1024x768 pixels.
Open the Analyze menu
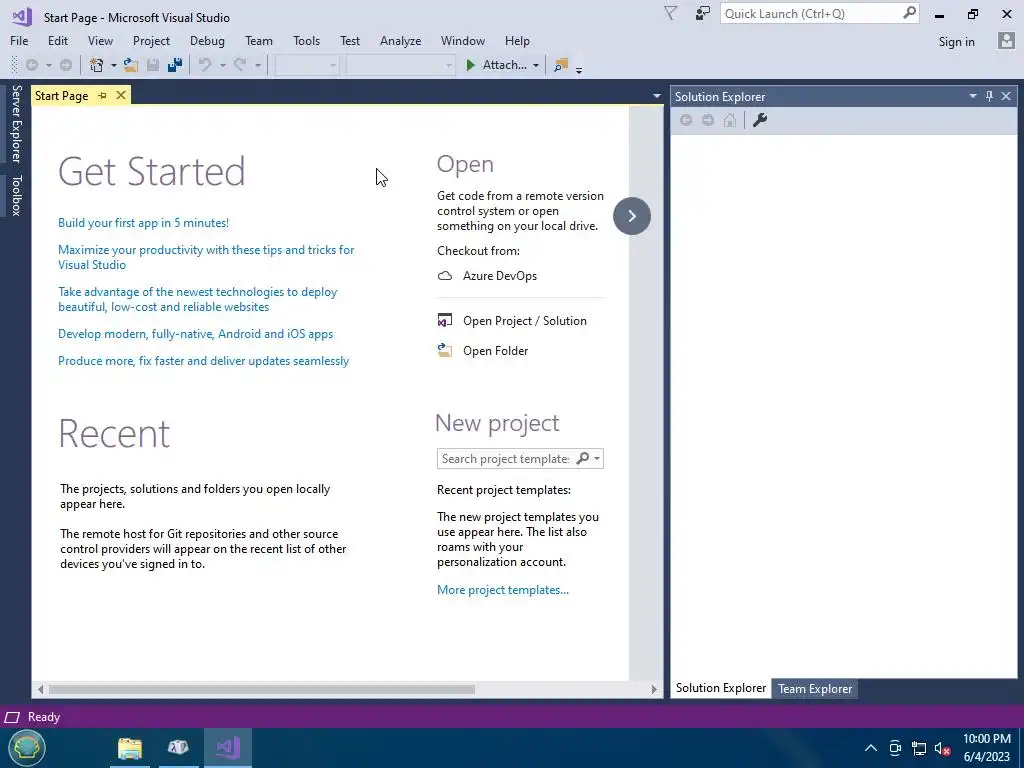(400, 40)
